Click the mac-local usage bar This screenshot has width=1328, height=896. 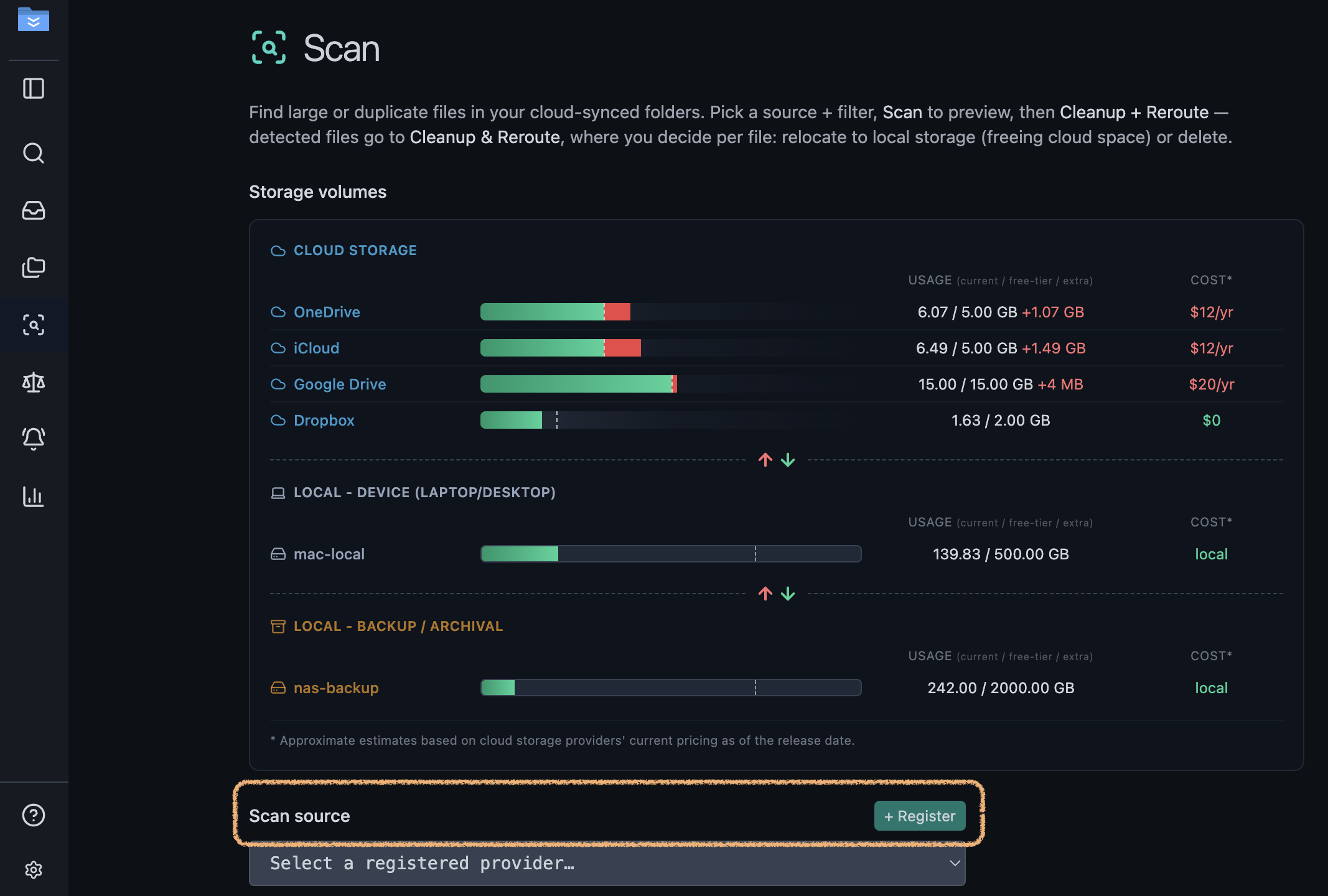click(x=671, y=554)
